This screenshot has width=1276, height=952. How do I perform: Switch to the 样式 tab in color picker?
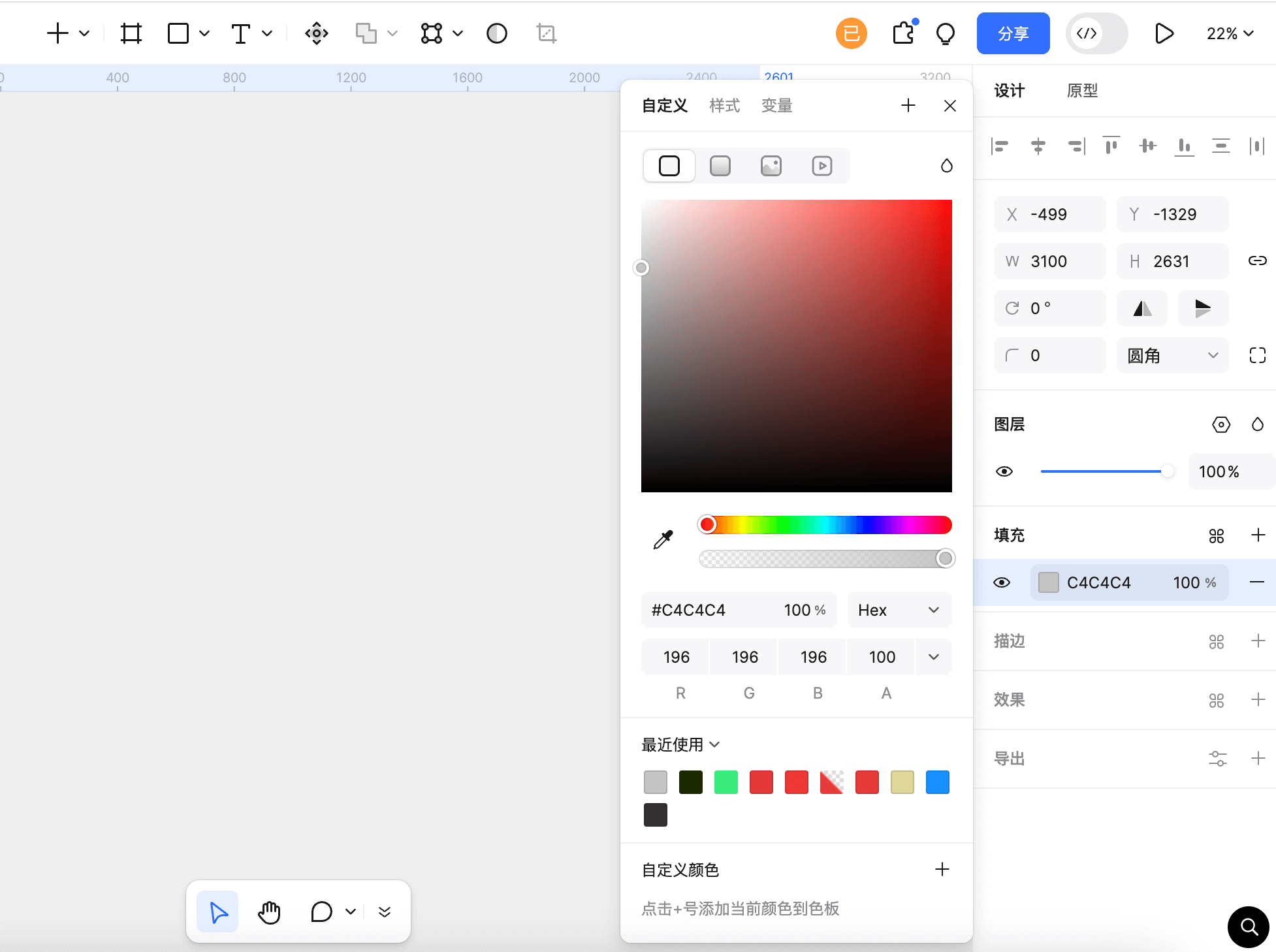[x=724, y=105]
